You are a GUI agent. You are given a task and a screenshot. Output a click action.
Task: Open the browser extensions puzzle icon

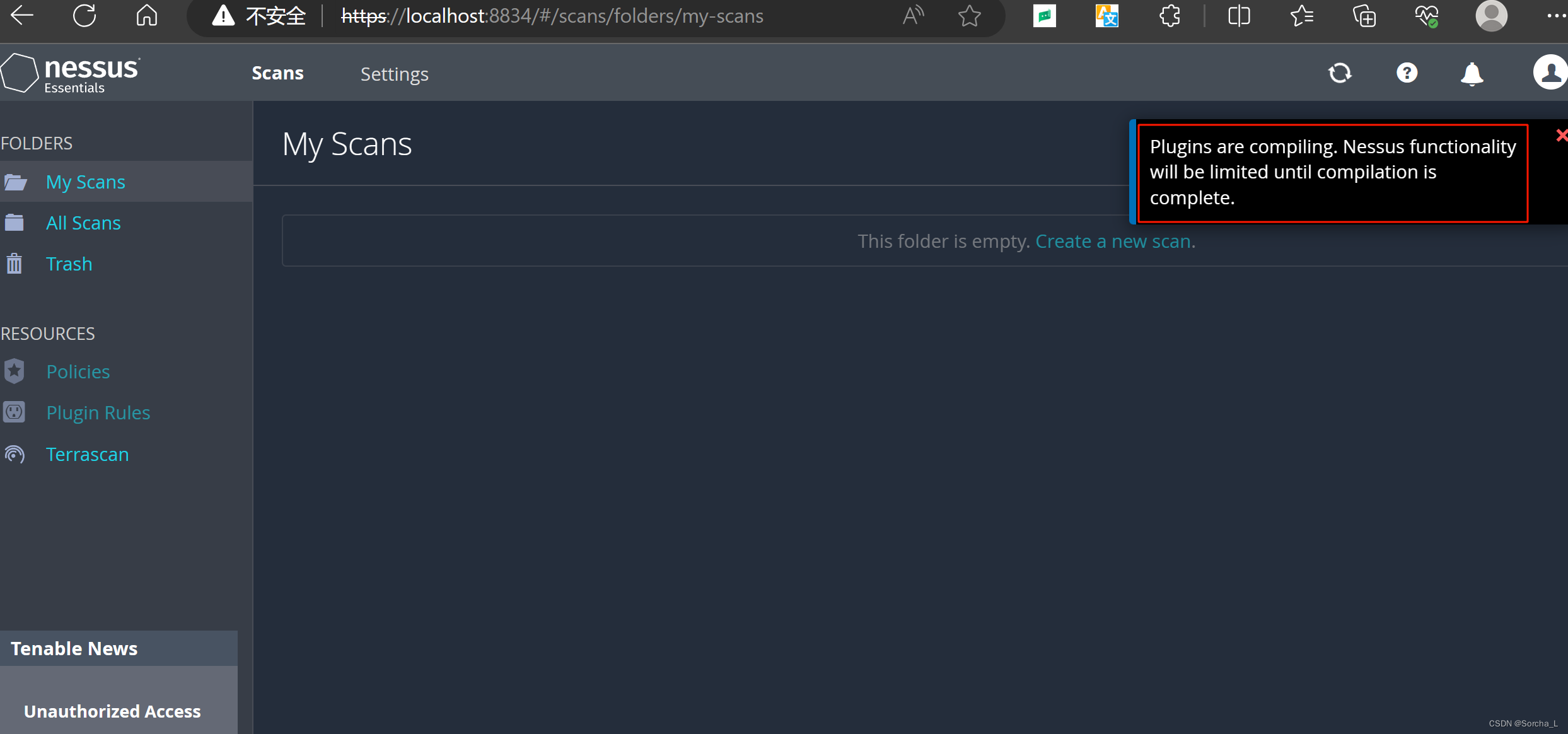coord(1170,16)
